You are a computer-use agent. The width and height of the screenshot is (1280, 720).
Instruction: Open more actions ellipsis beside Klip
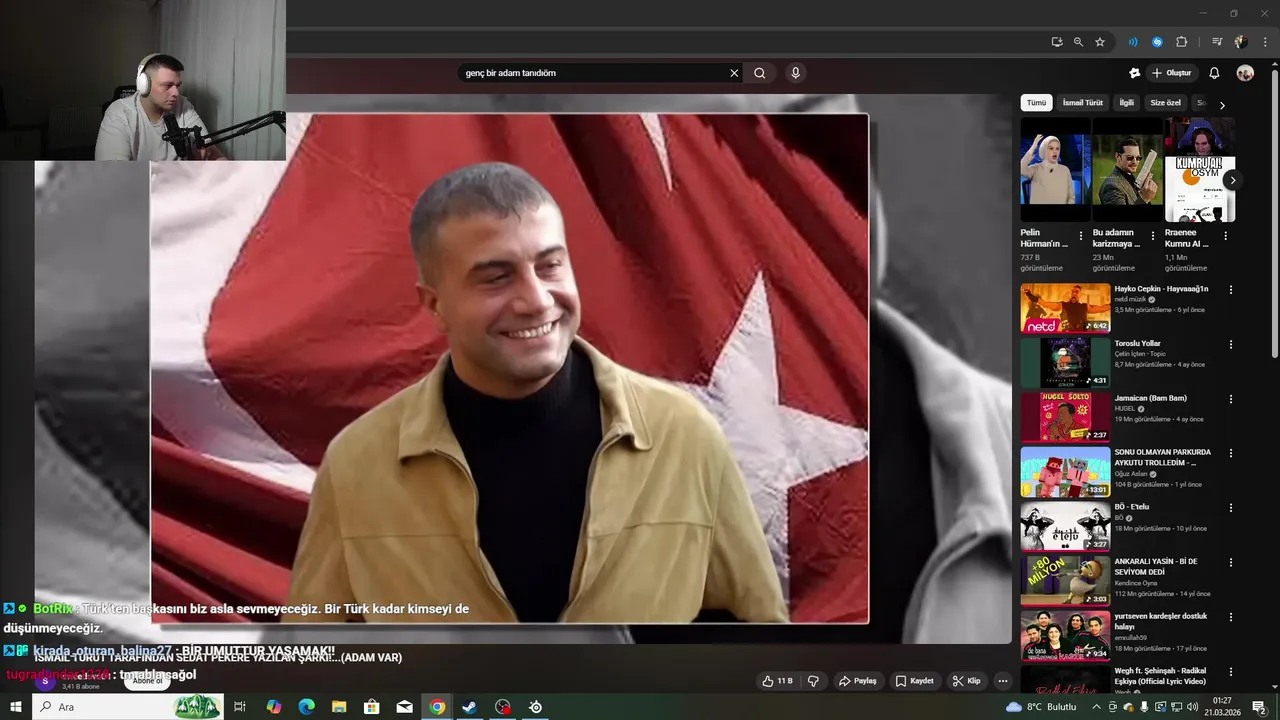coord(1003,681)
